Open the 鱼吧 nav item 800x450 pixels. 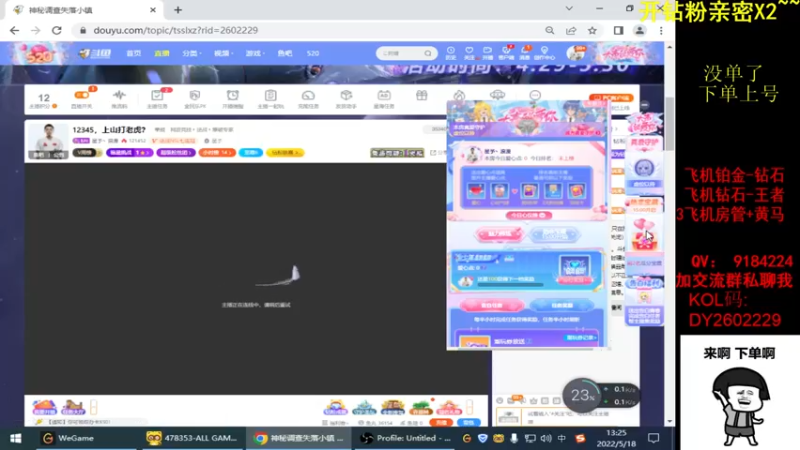285,53
